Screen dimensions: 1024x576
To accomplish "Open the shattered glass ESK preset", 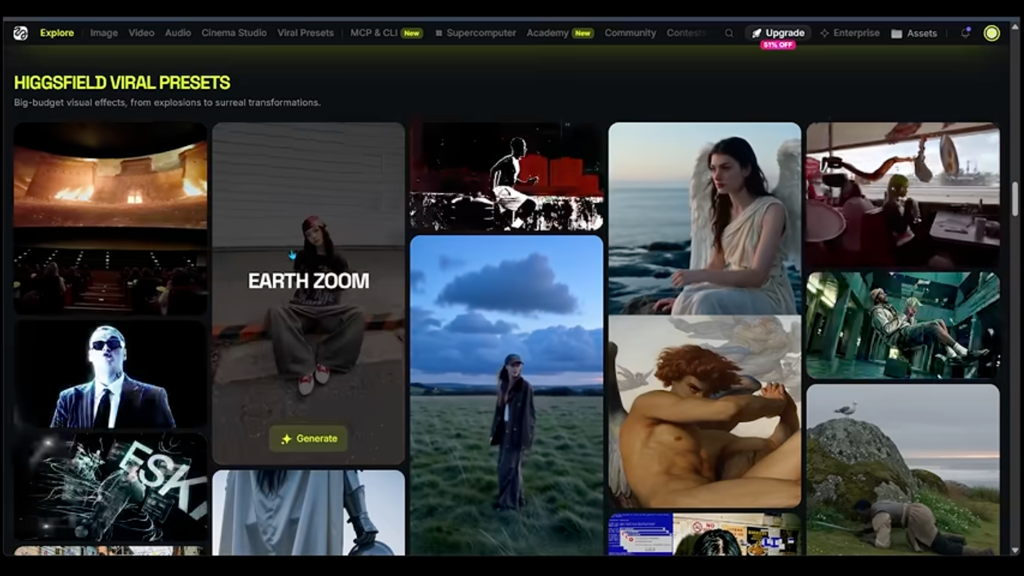I will coord(110,487).
